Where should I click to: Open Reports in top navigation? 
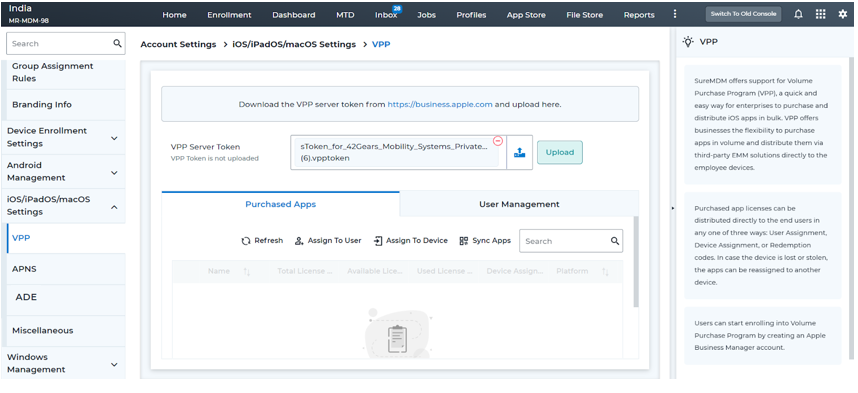coord(639,15)
